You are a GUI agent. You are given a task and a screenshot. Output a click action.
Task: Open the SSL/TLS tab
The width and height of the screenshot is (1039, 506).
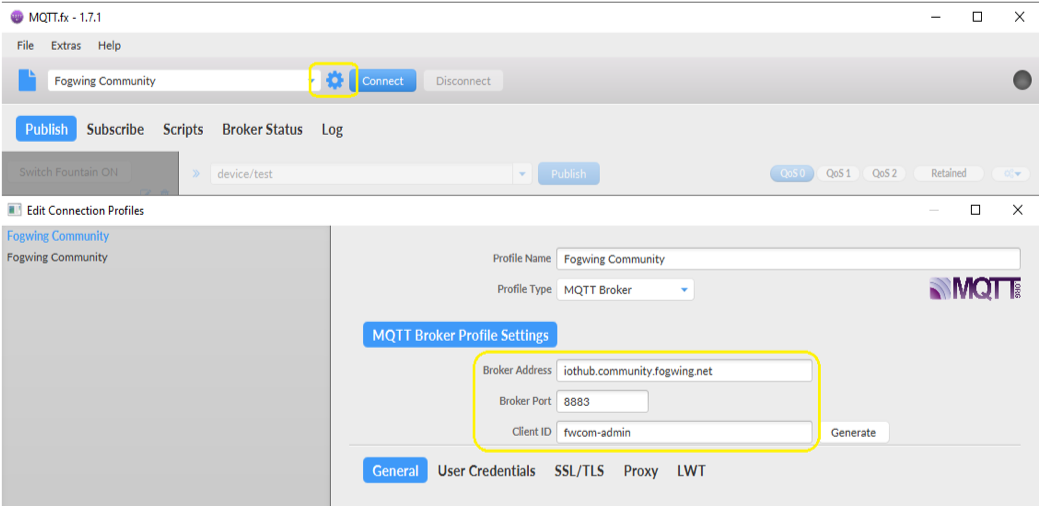[x=579, y=471]
